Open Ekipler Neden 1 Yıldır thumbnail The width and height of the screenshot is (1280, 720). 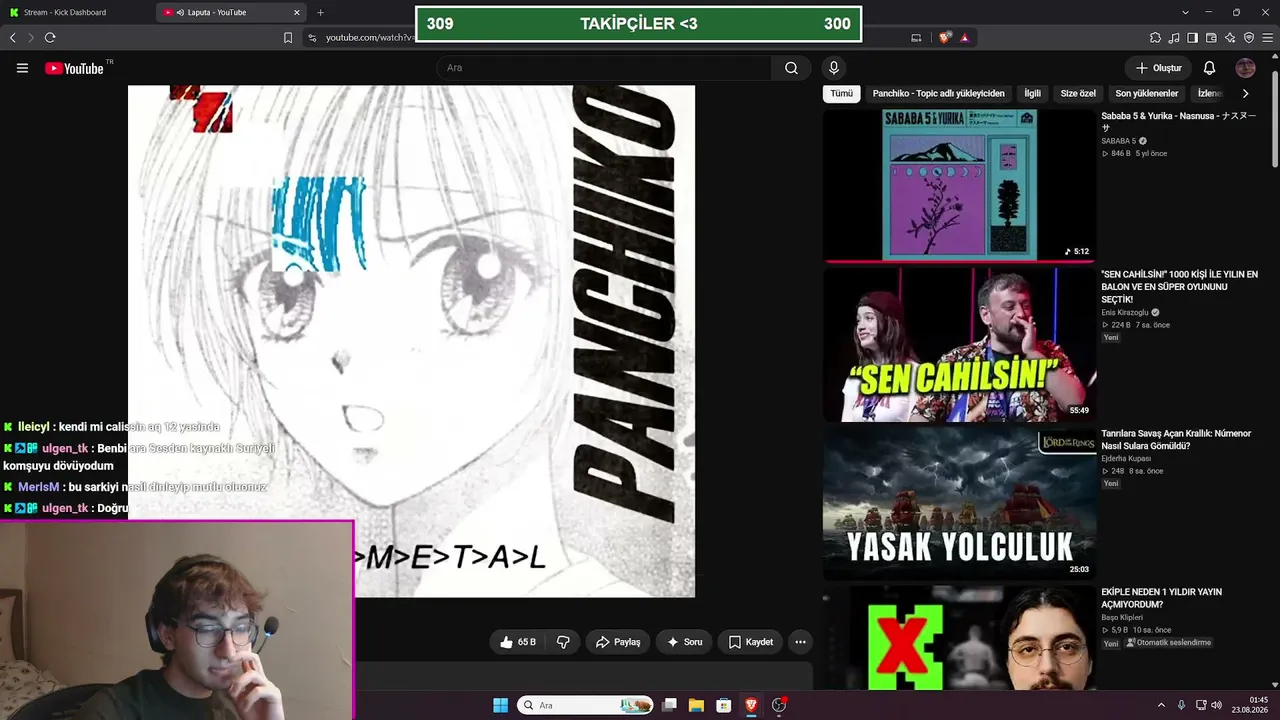(960, 638)
